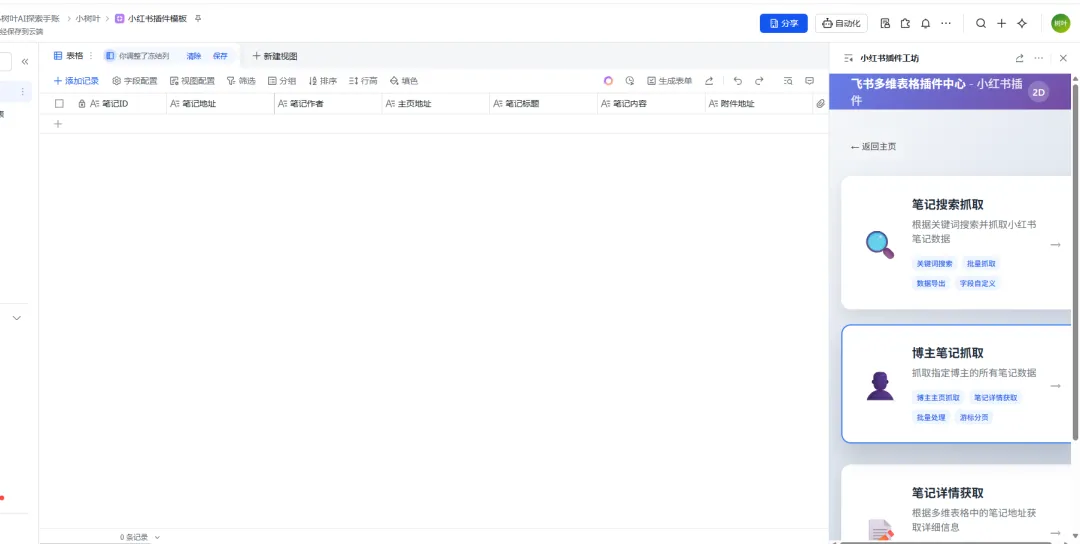Click the export share arrow in table toolbar
The width and height of the screenshot is (1080, 544).
[709, 81]
